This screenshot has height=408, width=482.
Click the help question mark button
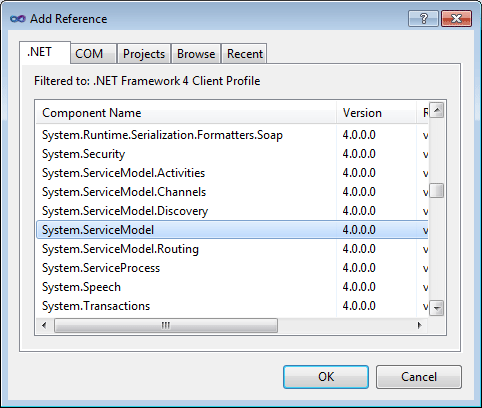[x=423, y=18]
